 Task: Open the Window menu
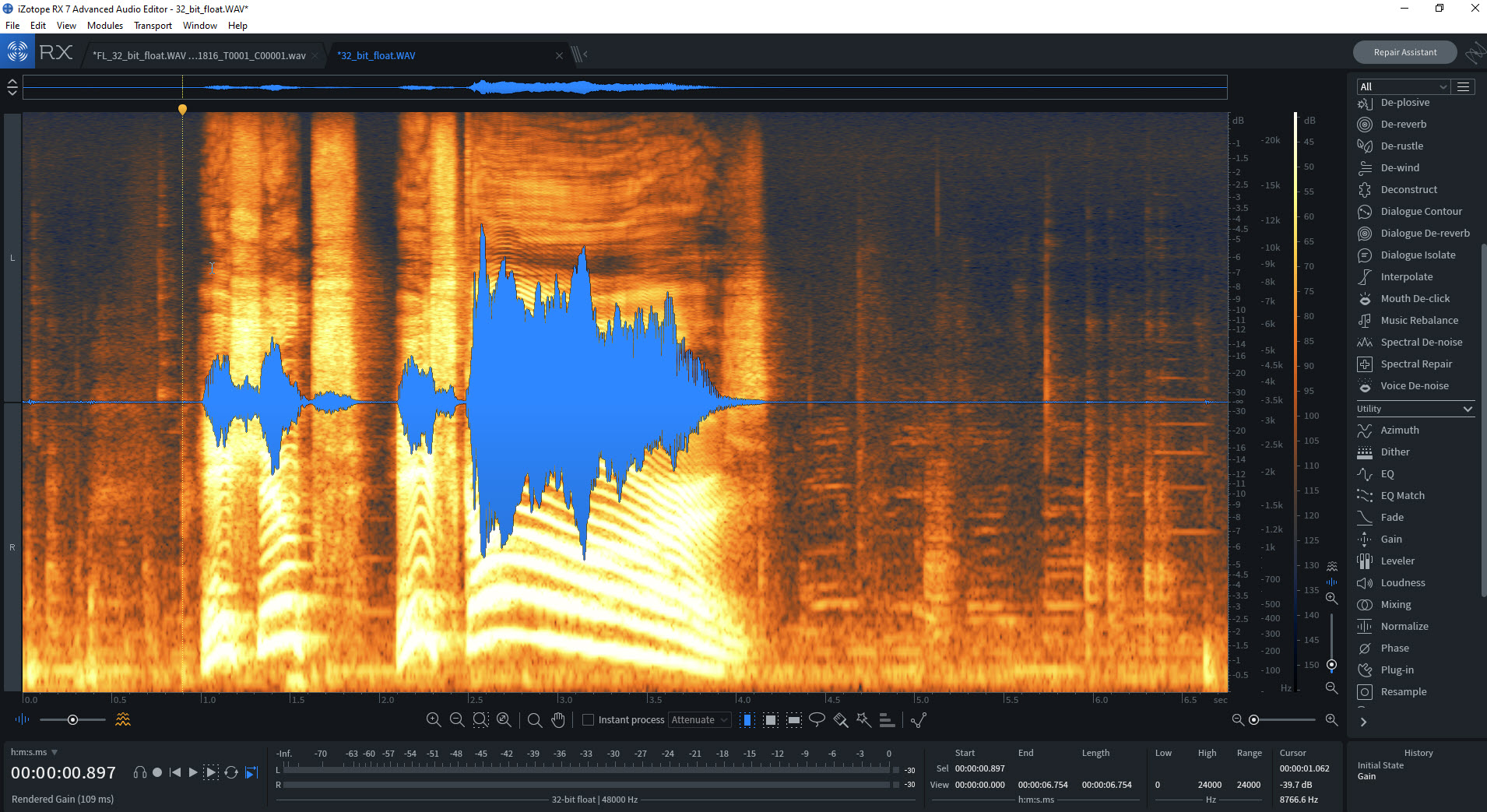[200, 26]
